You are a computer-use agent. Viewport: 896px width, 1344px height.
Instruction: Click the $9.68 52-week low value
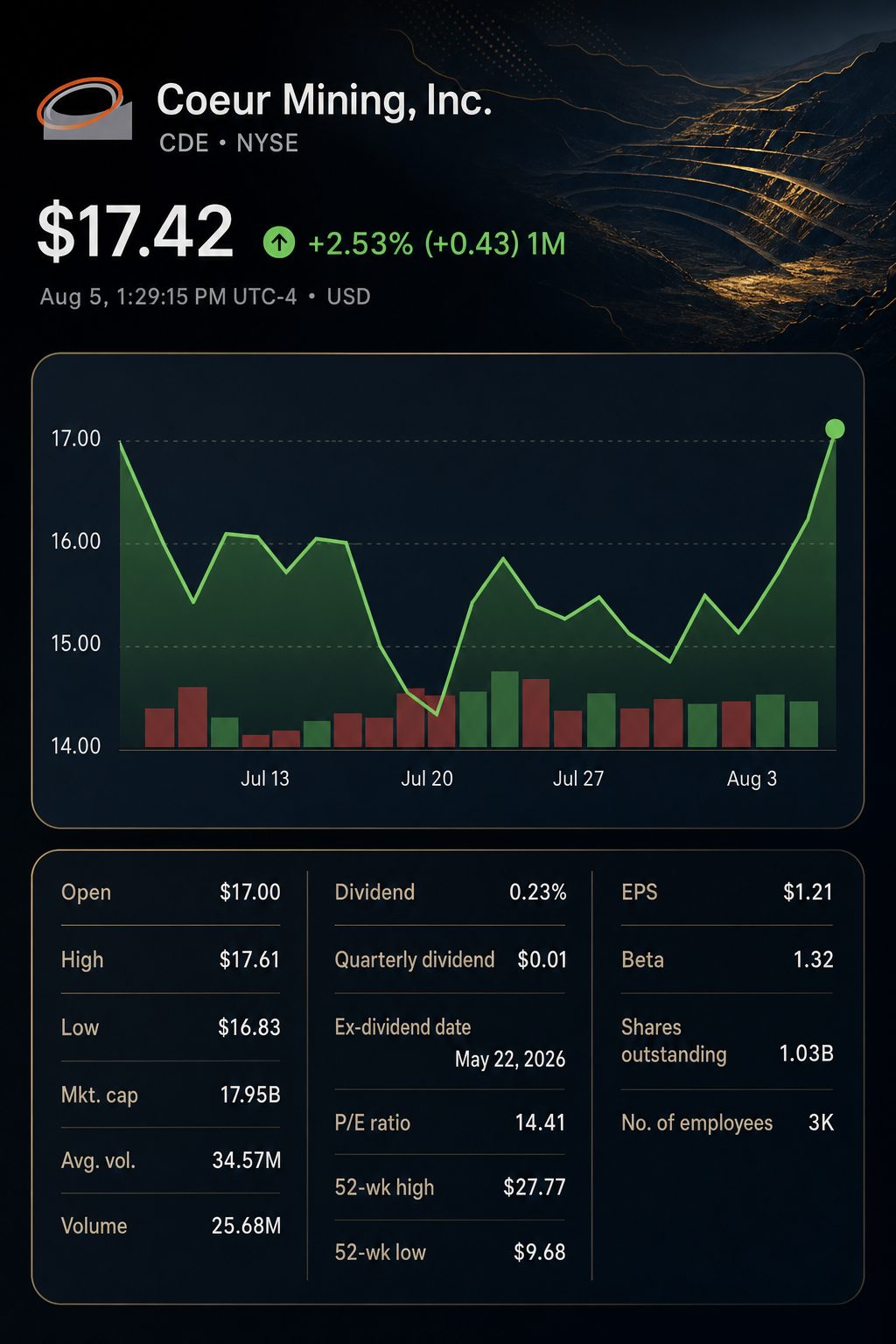click(x=540, y=1252)
